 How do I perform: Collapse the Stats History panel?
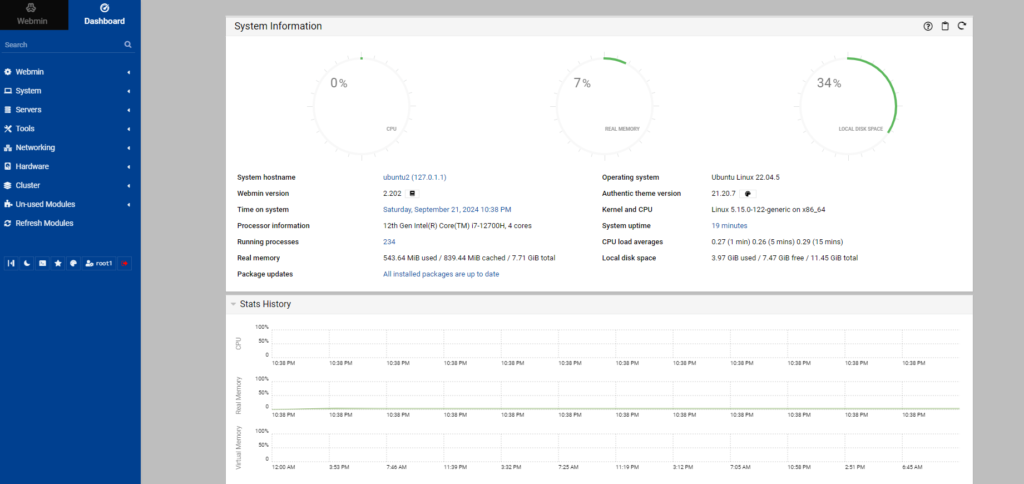click(232, 304)
